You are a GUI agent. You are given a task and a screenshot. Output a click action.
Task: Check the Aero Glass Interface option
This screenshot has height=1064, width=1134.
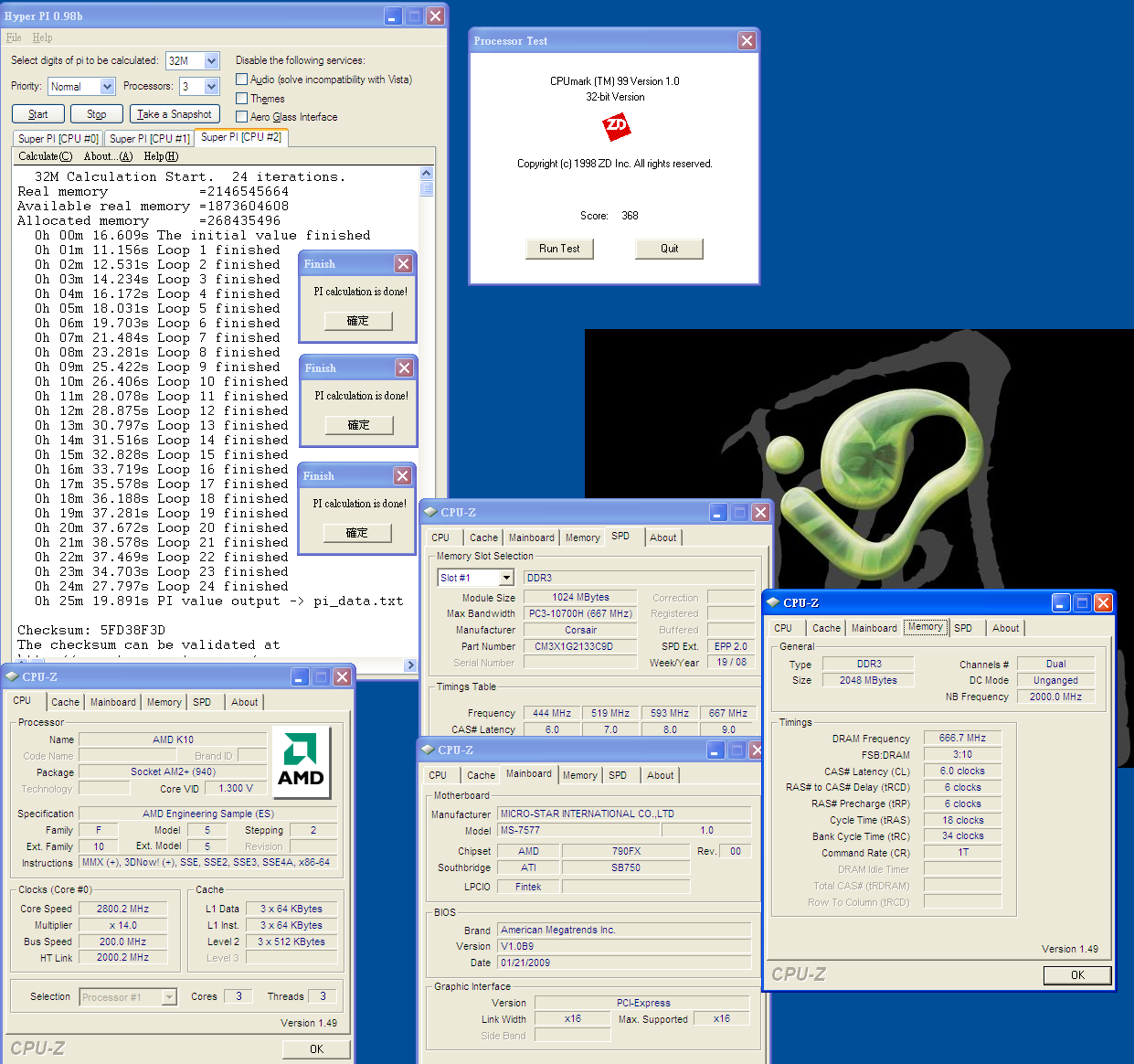242,117
